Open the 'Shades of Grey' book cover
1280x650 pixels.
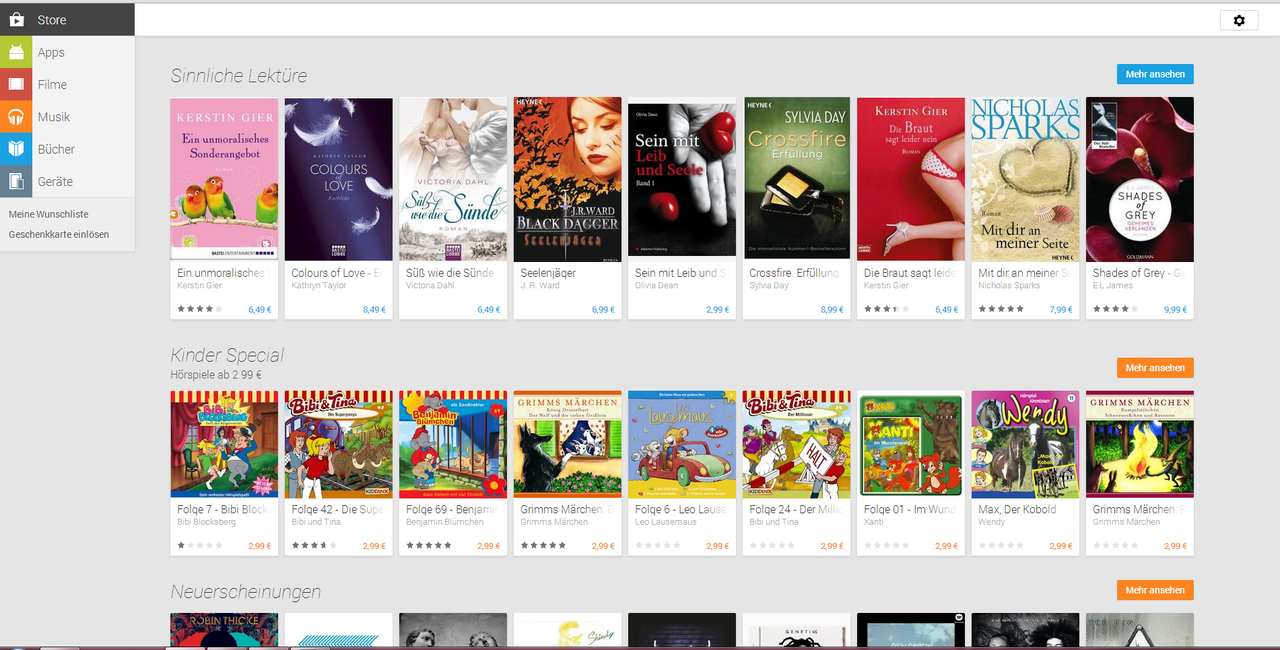[1140, 180]
